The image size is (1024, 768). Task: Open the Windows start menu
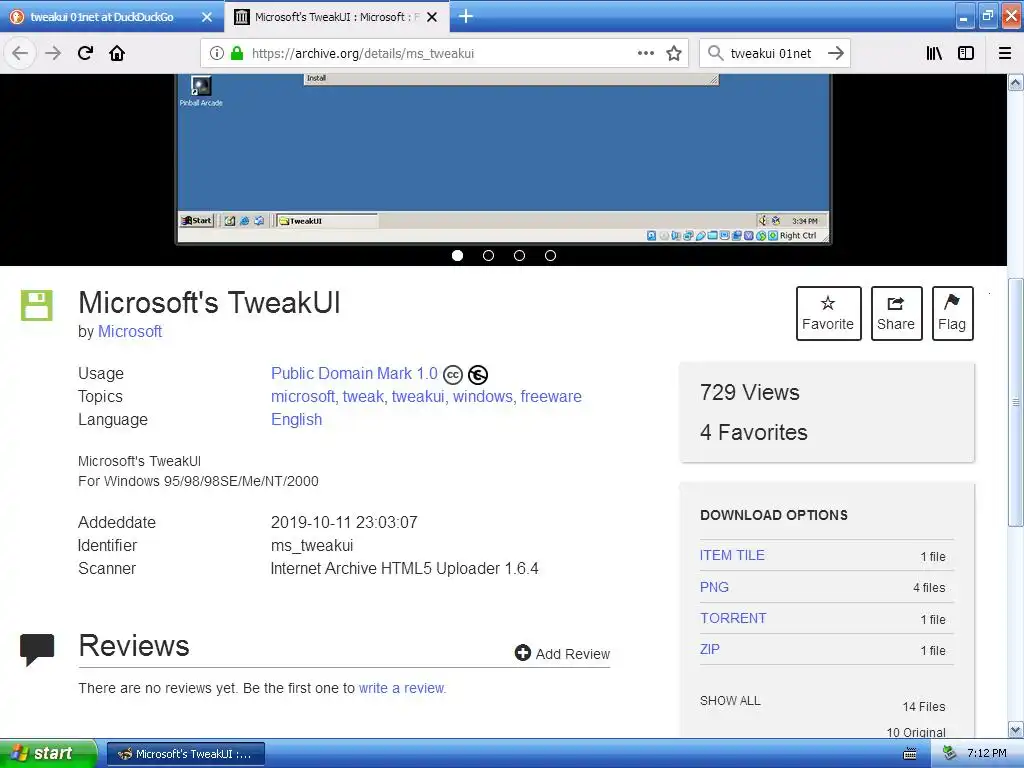[48, 754]
